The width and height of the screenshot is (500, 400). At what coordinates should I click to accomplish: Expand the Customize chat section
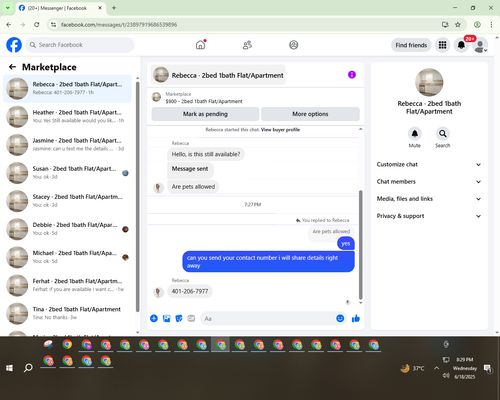[x=429, y=164]
